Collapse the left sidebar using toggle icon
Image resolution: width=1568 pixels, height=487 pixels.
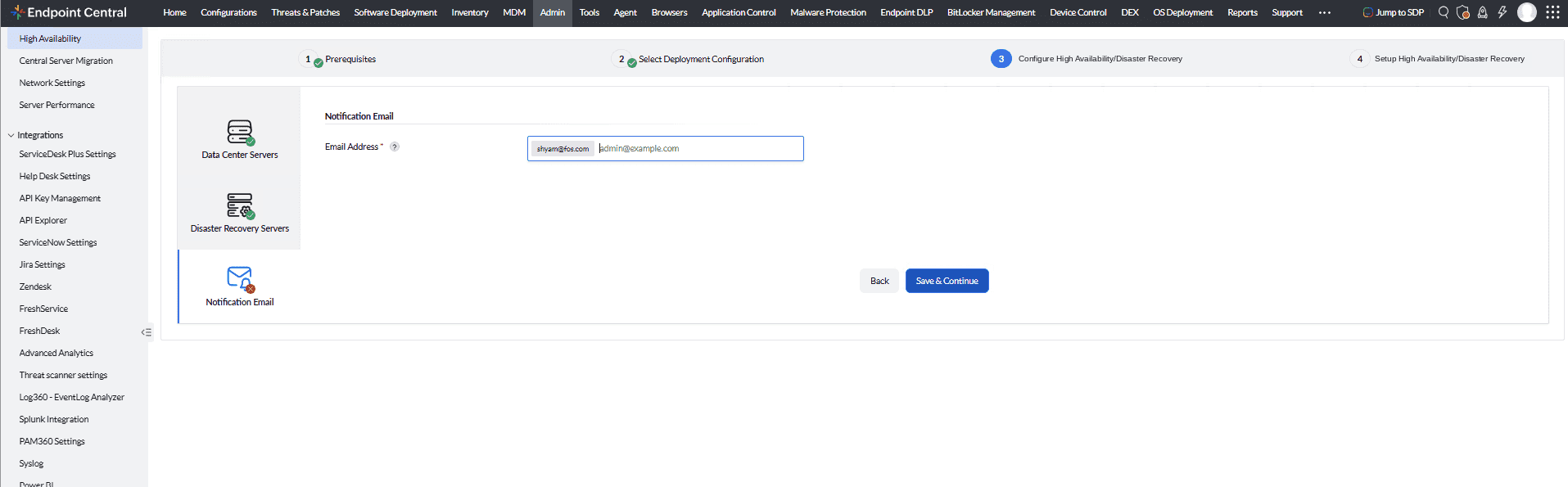[147, 332]
